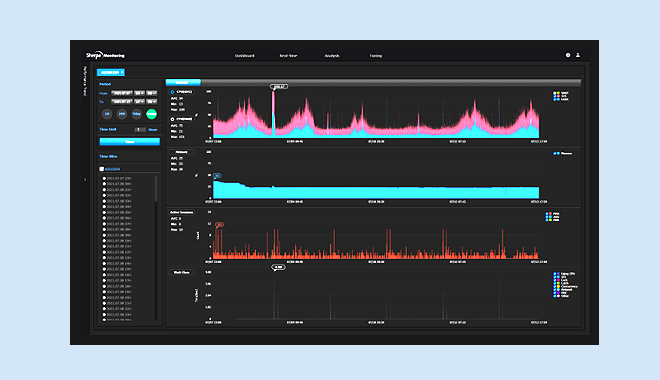
Task: Close the cyan instance tab using its x
Action: [x=122, y=72]
